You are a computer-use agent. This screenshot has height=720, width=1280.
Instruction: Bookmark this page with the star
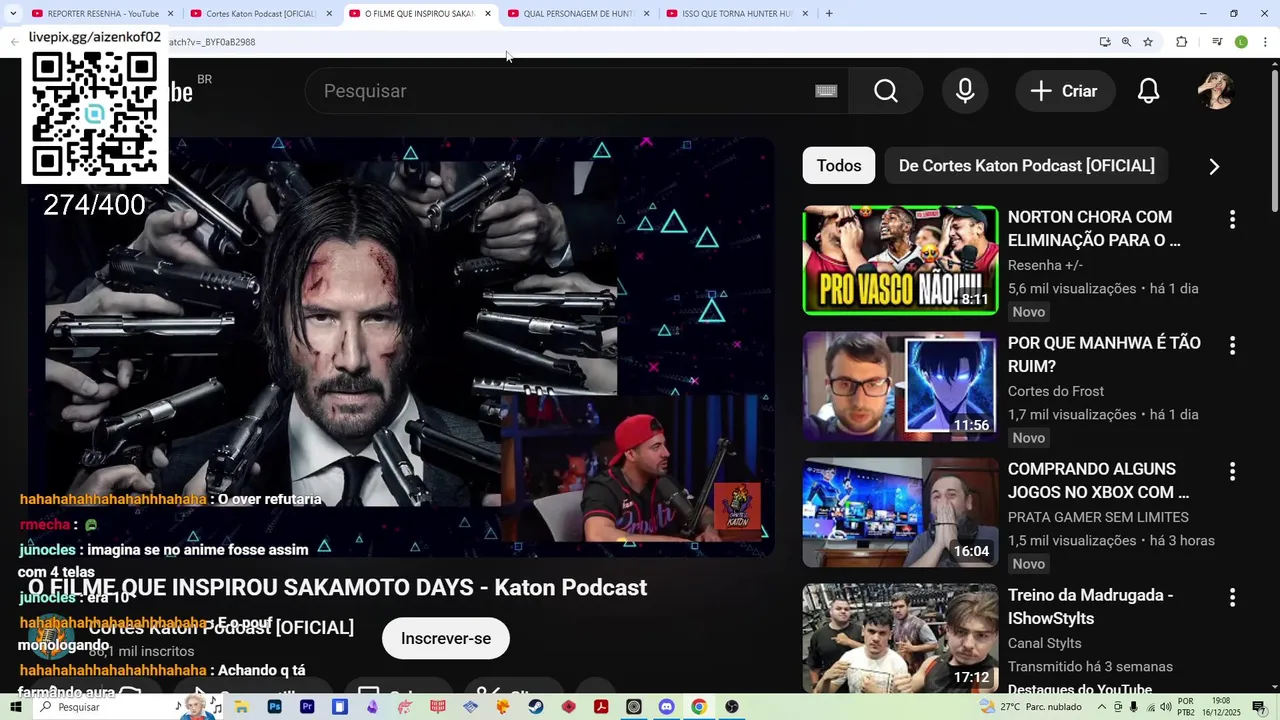point(1148,42)
